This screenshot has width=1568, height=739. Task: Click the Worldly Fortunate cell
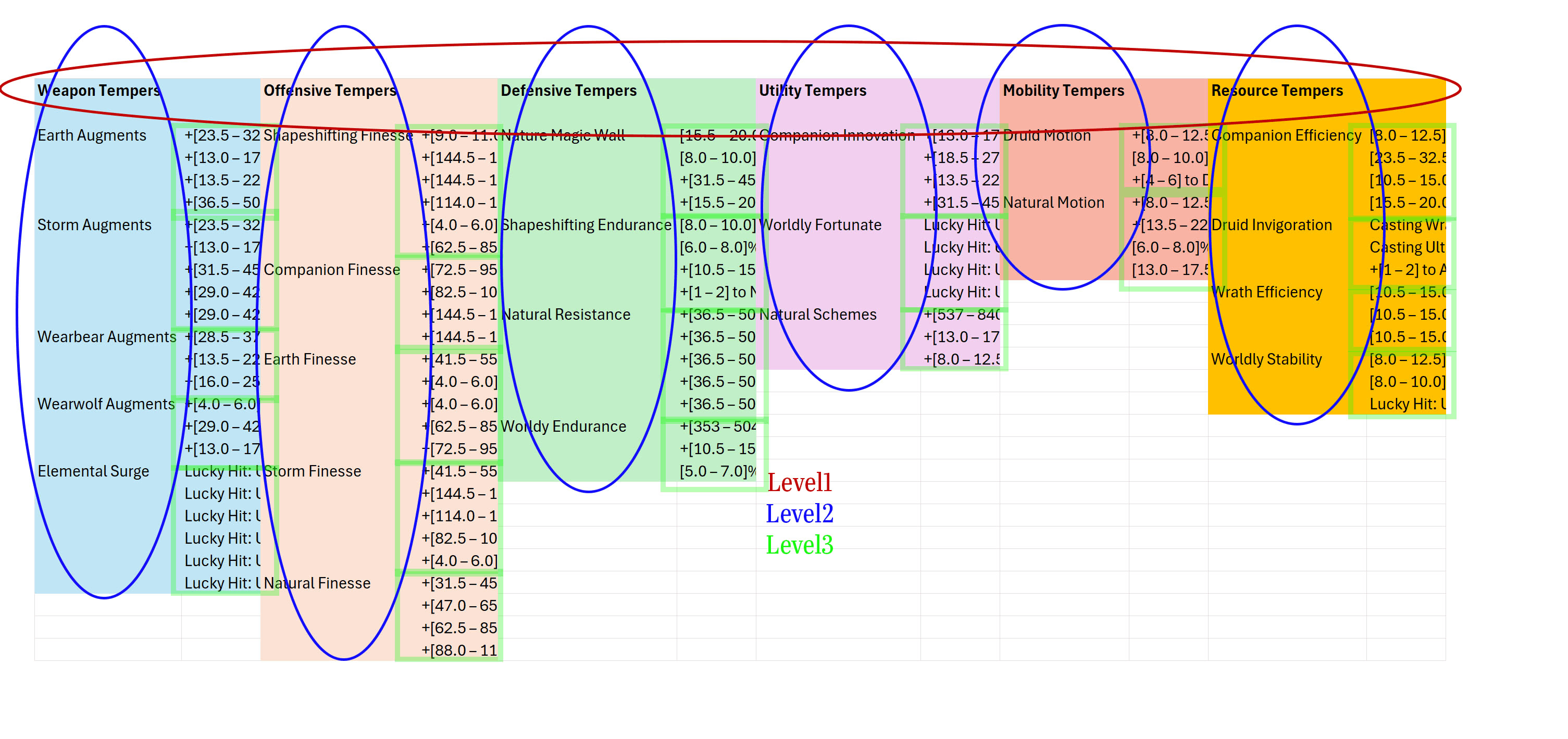click(x=838, y=224)
